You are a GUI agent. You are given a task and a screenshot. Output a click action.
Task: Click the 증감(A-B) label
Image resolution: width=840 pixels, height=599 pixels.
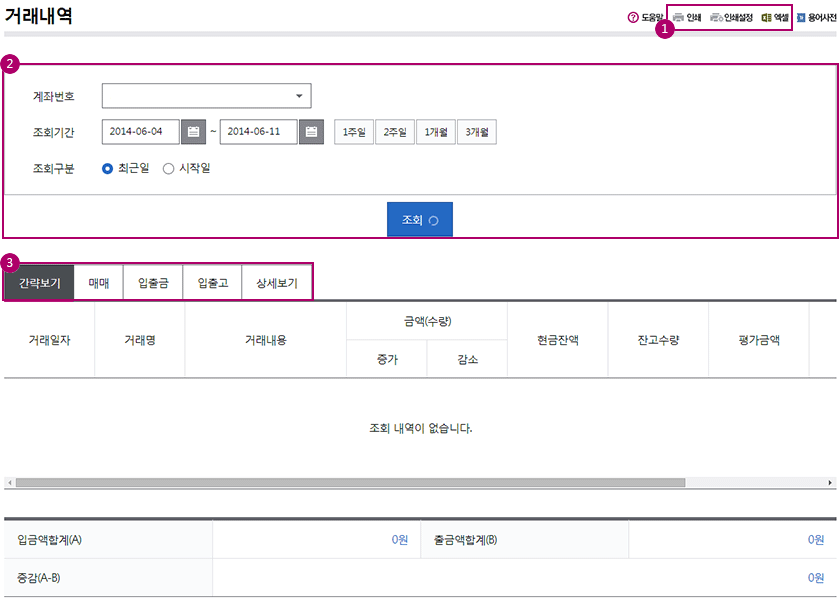[x=39, y=578]
